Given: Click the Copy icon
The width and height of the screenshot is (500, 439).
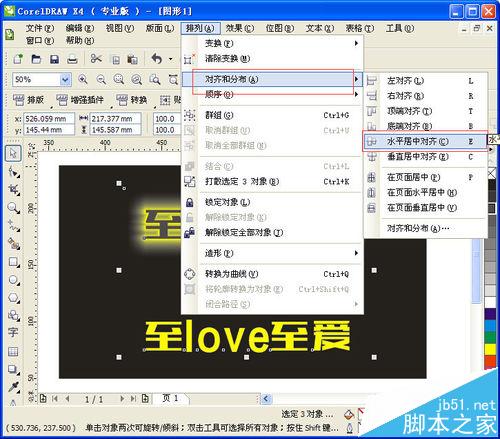Looking at the screenshot, I should tap(115, 60).
